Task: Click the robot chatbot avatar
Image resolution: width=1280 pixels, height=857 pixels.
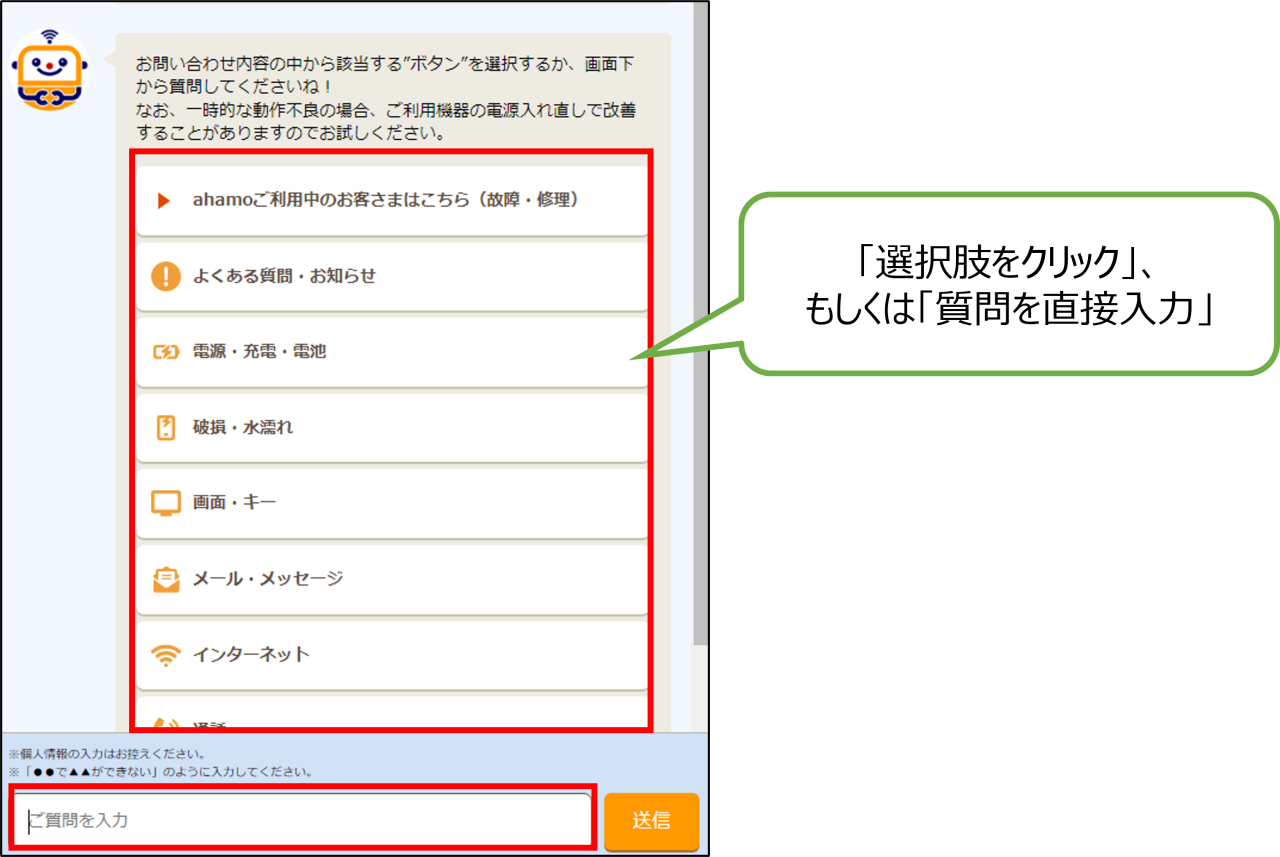Action: [50, 70]
